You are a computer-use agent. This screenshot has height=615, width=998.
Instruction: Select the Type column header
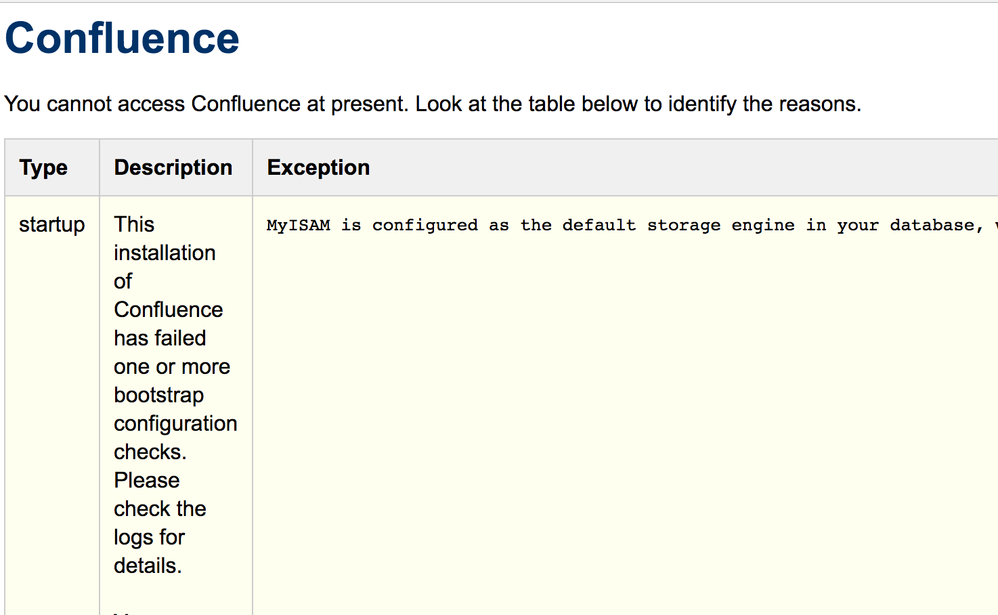click(x=43, y=168)
